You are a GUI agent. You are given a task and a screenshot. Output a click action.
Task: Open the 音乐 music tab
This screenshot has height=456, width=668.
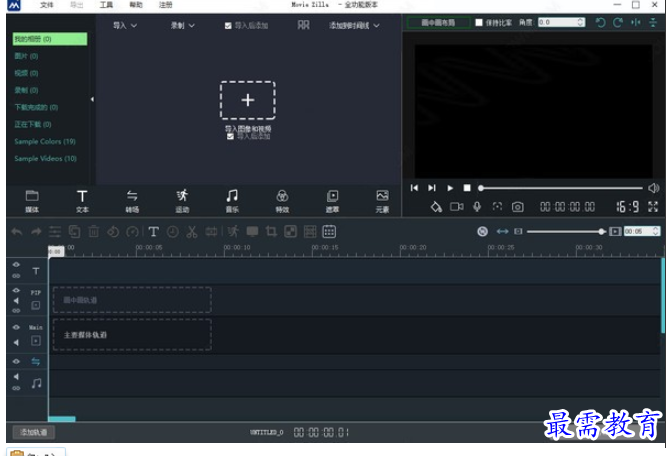232,201
